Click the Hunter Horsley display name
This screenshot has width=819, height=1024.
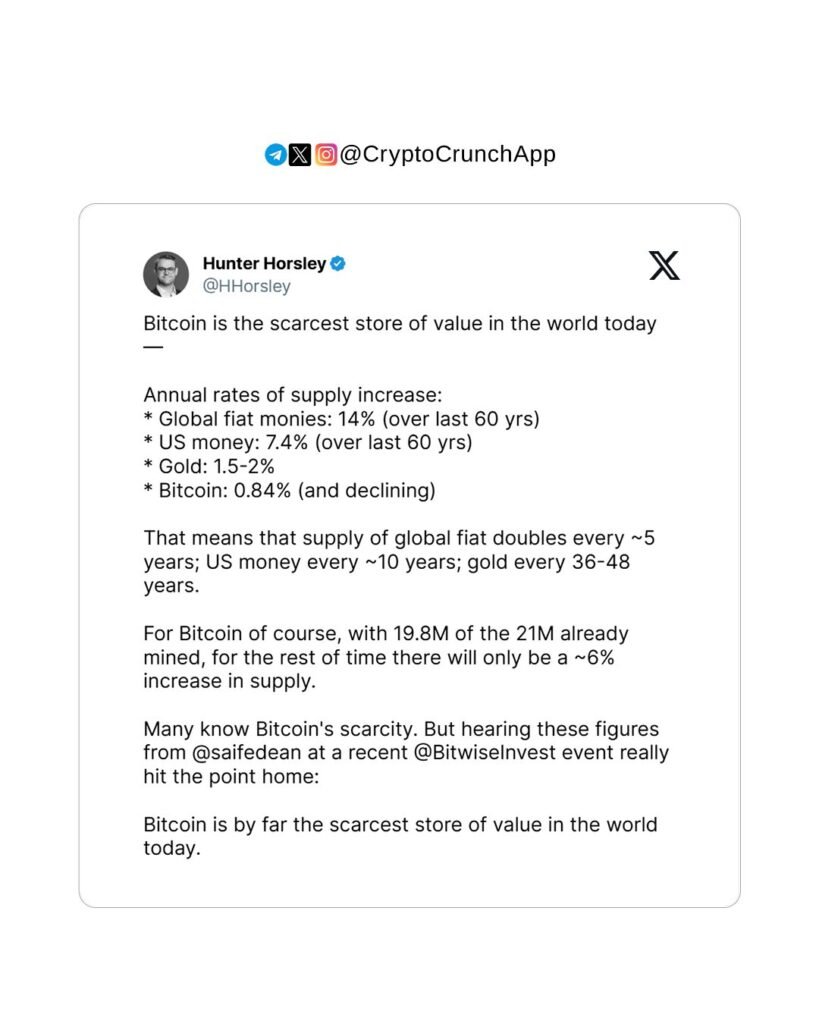coord(264,264)
